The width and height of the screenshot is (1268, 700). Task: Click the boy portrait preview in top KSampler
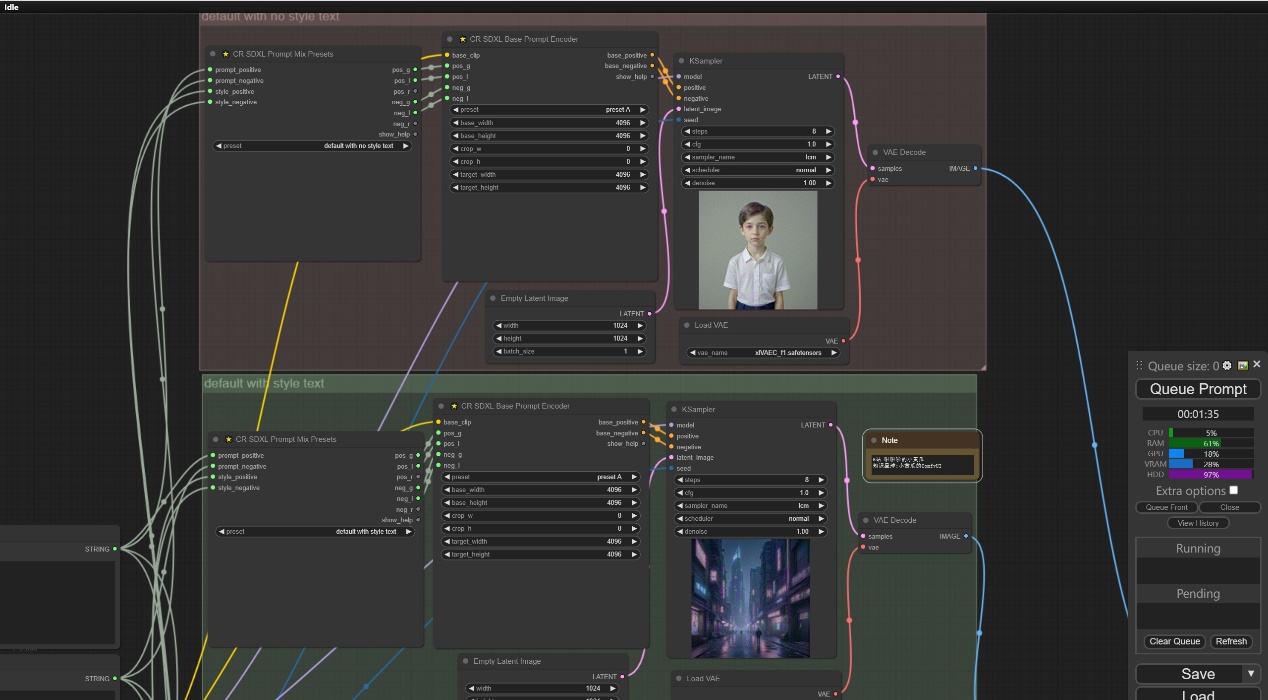tap(758, 249)
